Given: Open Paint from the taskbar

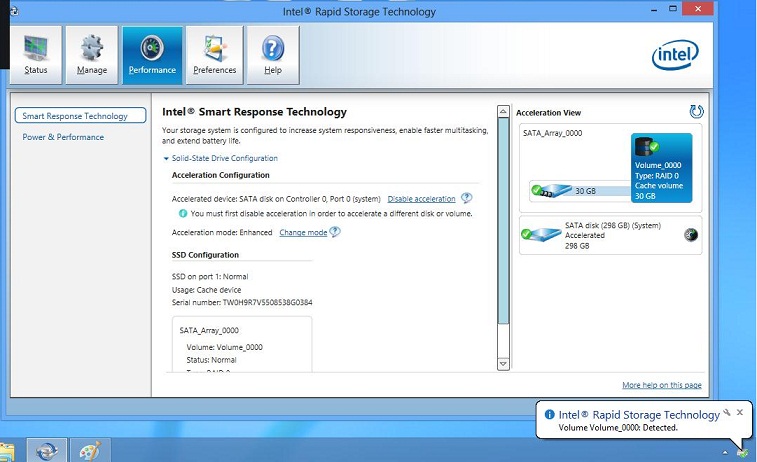Looking at the screenshot, I should coord(90,450).
